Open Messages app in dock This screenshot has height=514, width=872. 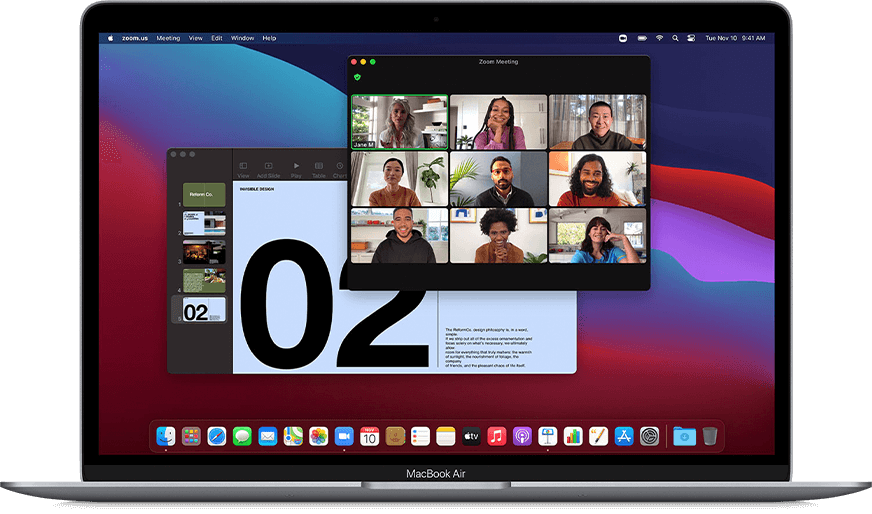(242, 437)
